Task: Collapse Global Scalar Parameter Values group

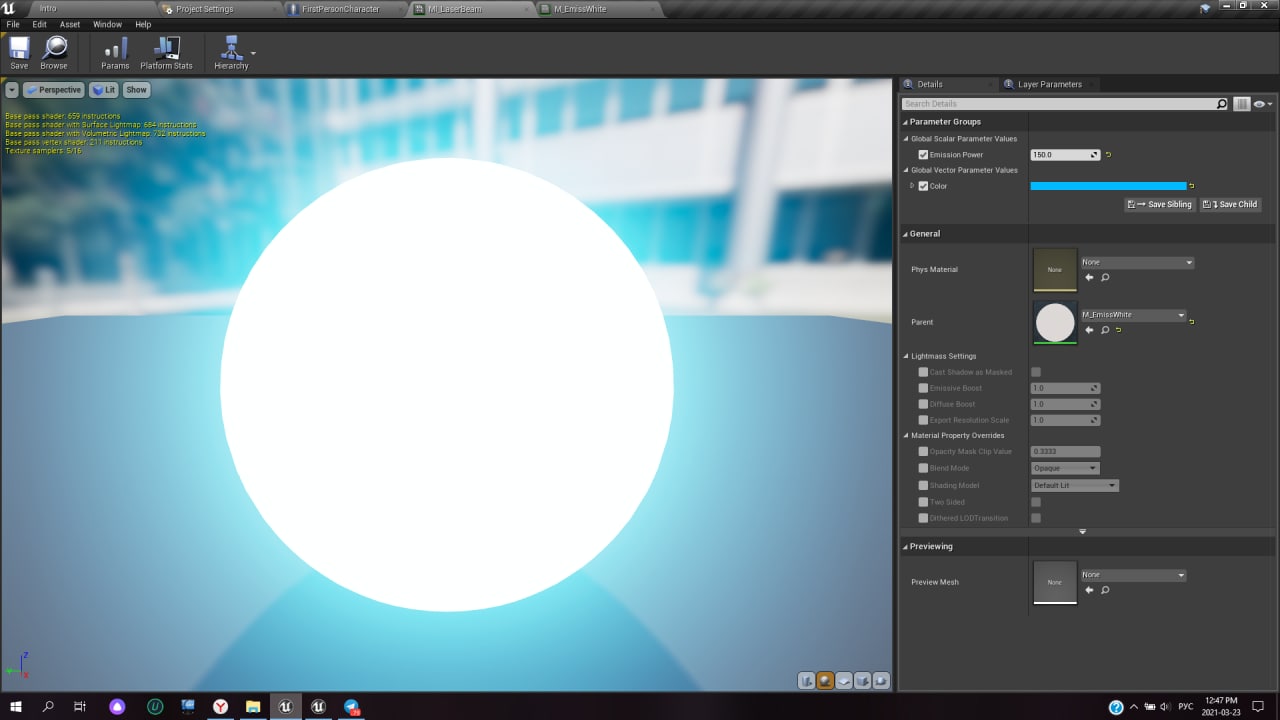Action: click(x=906, y=139)
